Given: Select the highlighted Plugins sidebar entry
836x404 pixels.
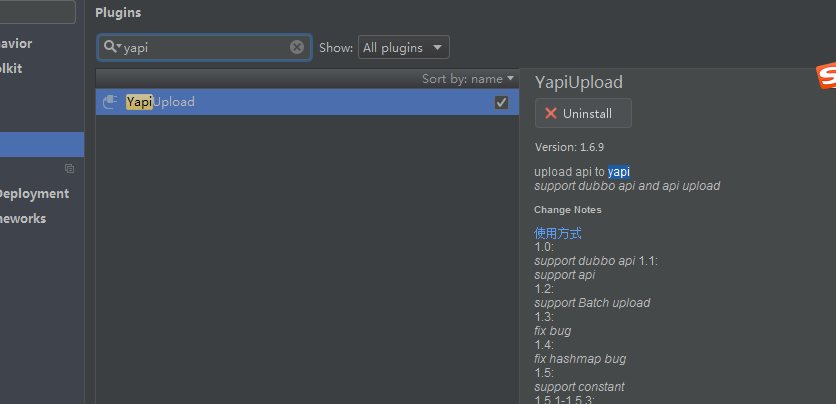Looking at the screenshot, I should point(42,144).
